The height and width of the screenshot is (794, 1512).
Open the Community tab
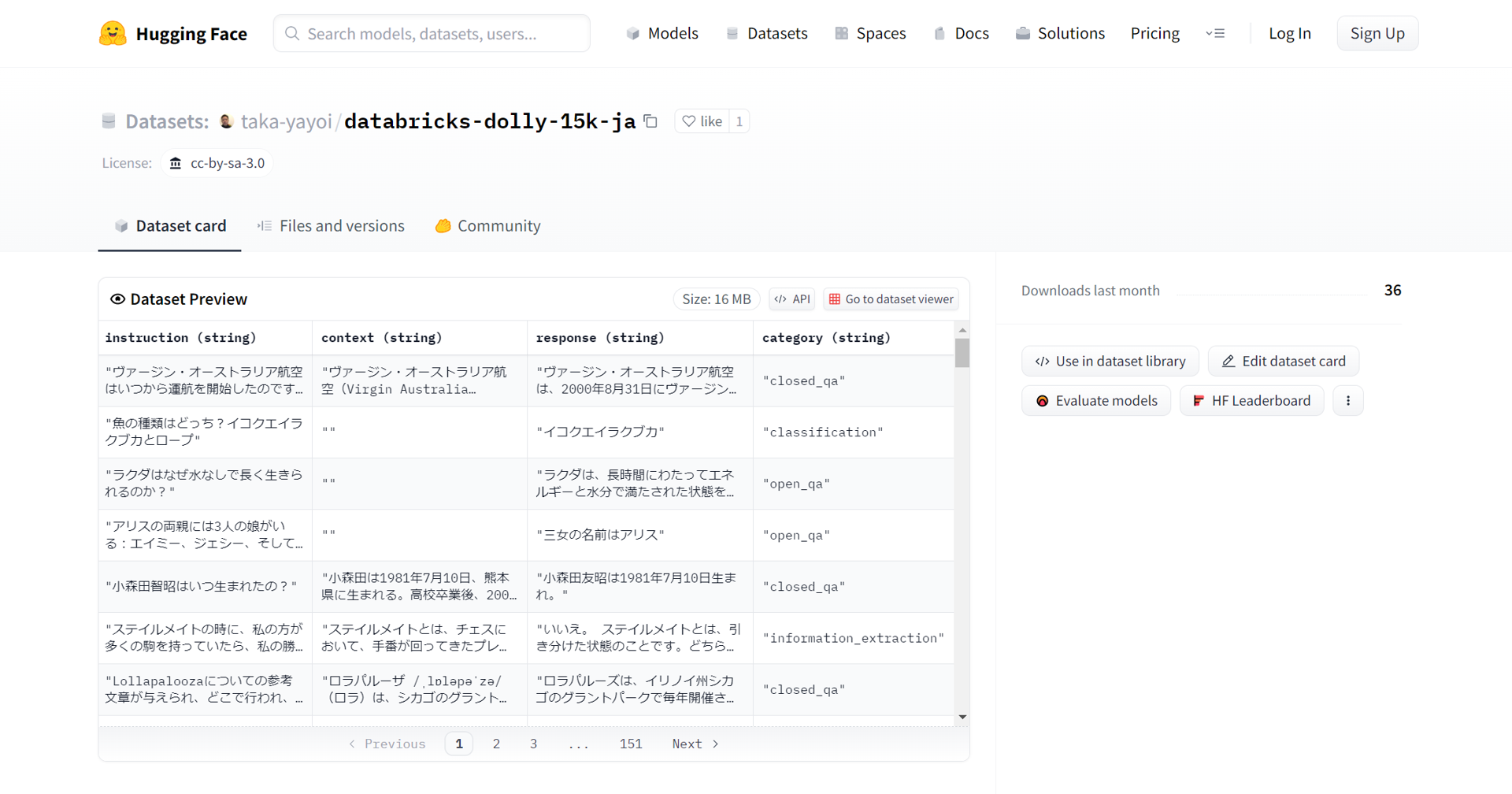coord(487,226)
